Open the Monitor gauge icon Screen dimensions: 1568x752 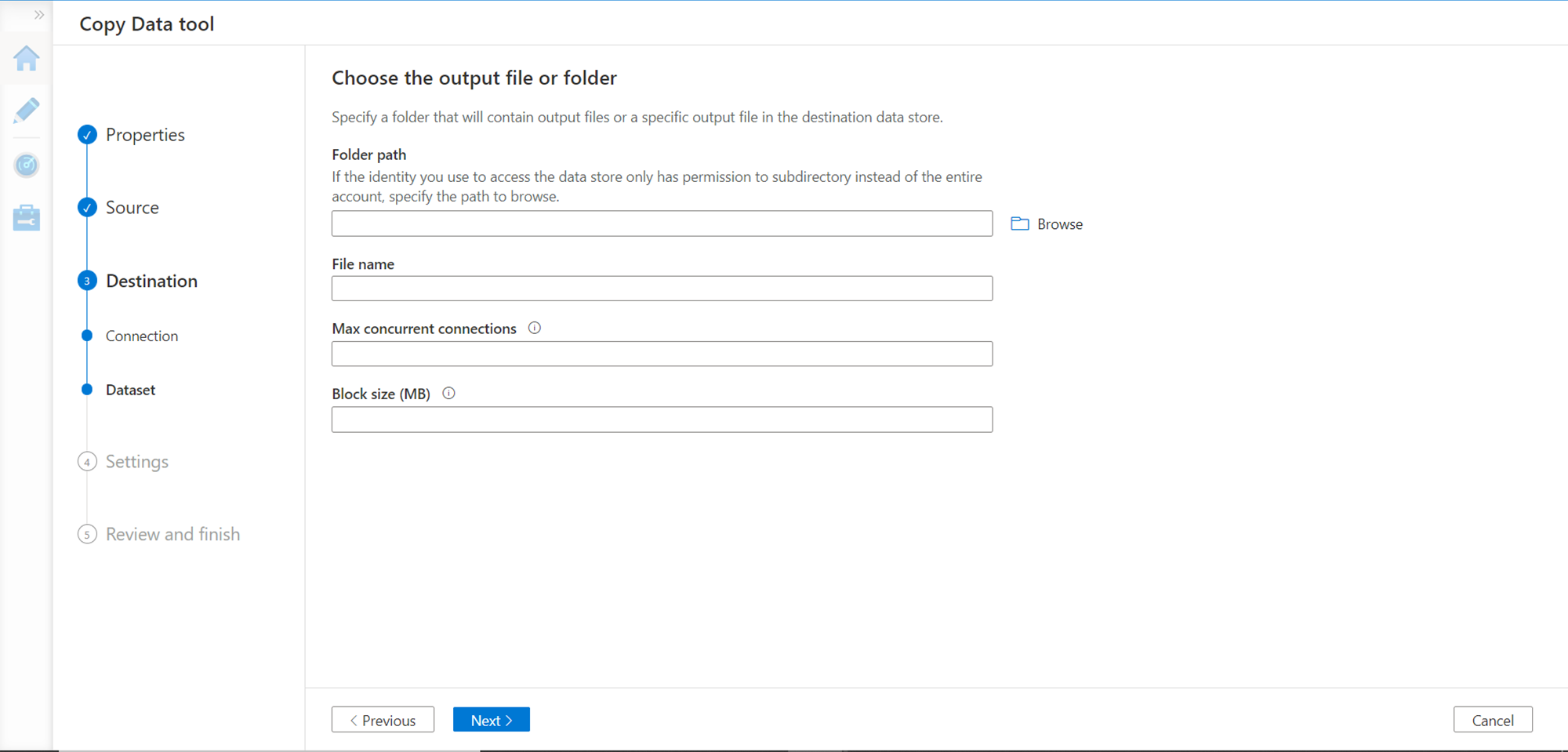tap(27, 165)
